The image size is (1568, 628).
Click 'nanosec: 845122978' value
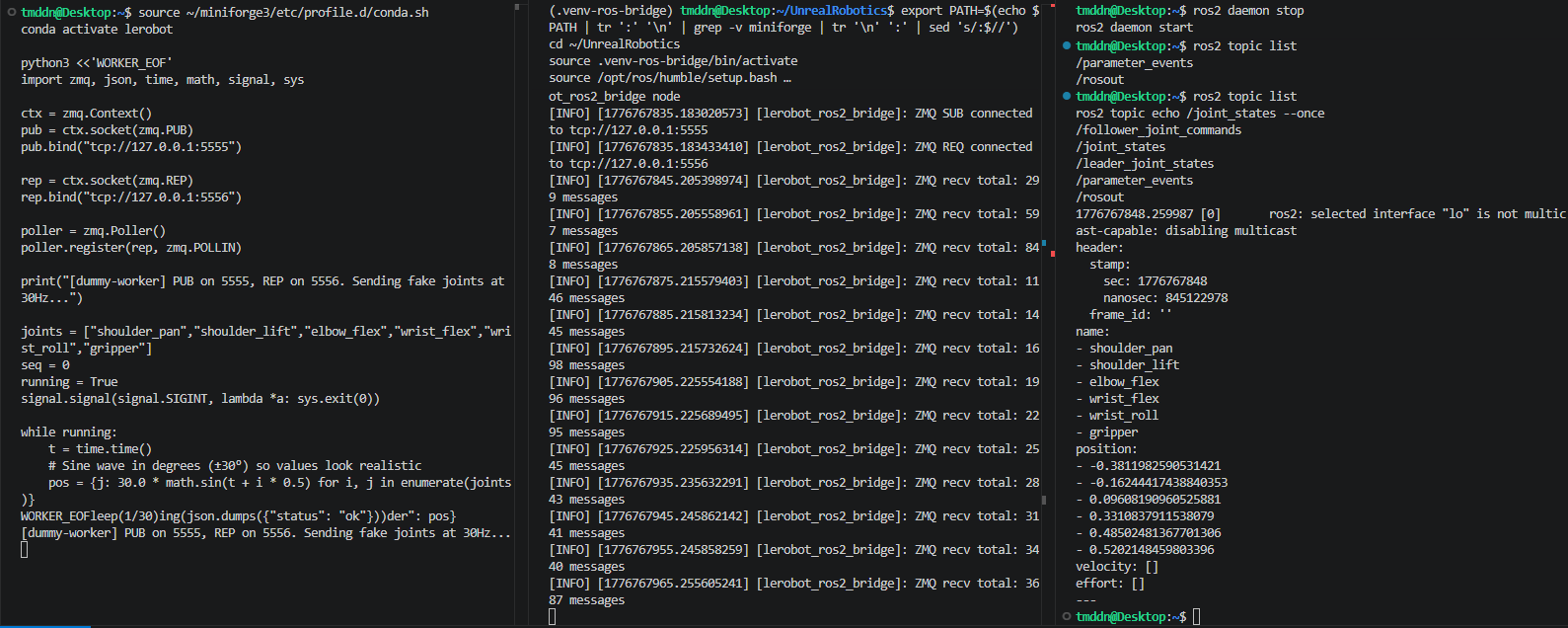coord(1165,297)
